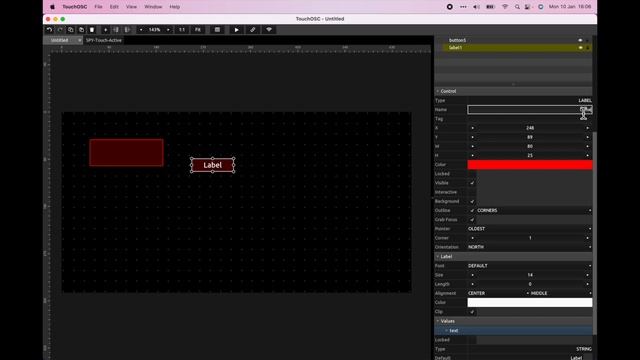The image size is (640, 360).
Task: Open the red control Color swatch
Action: coord(530,164)
